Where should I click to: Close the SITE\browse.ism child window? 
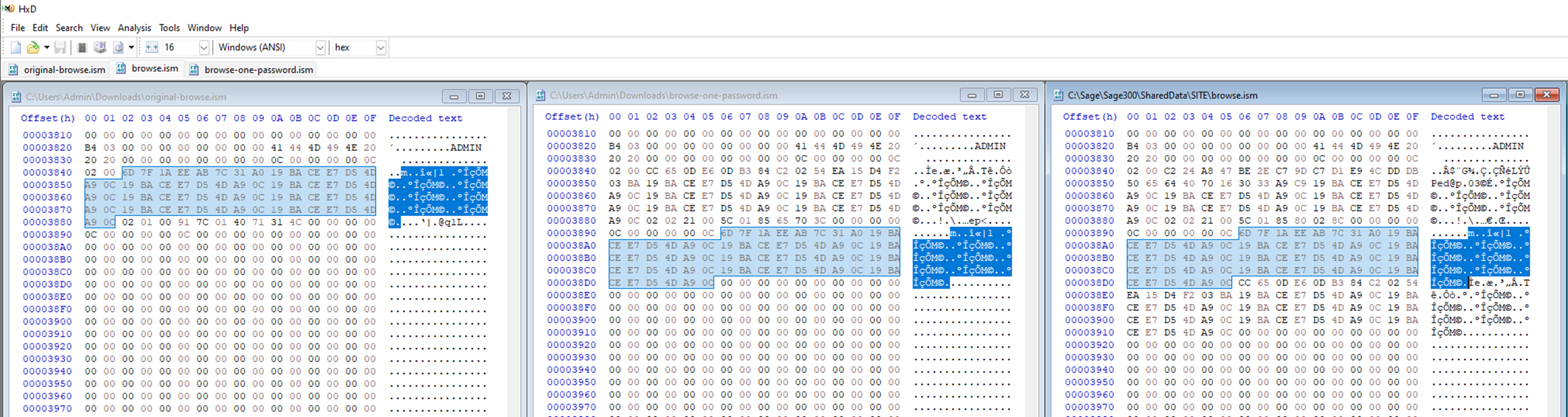(1546, 95)
